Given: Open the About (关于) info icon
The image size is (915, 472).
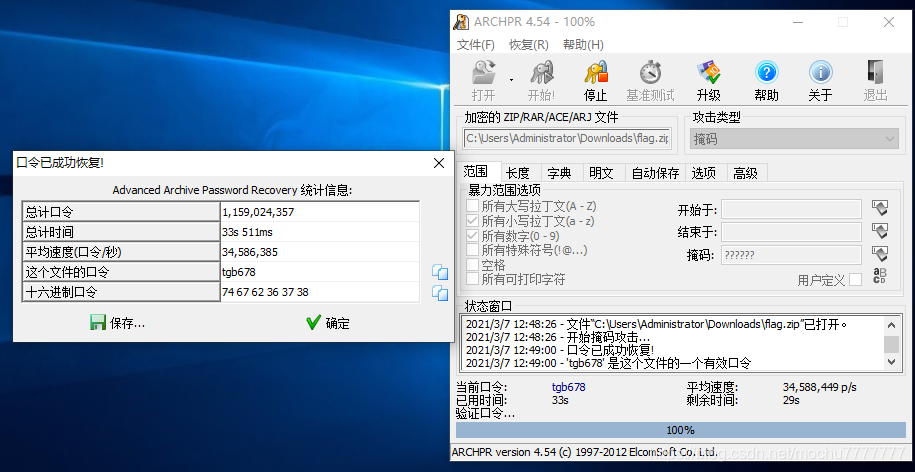Looking at the screenshot, I should (820, 74).
